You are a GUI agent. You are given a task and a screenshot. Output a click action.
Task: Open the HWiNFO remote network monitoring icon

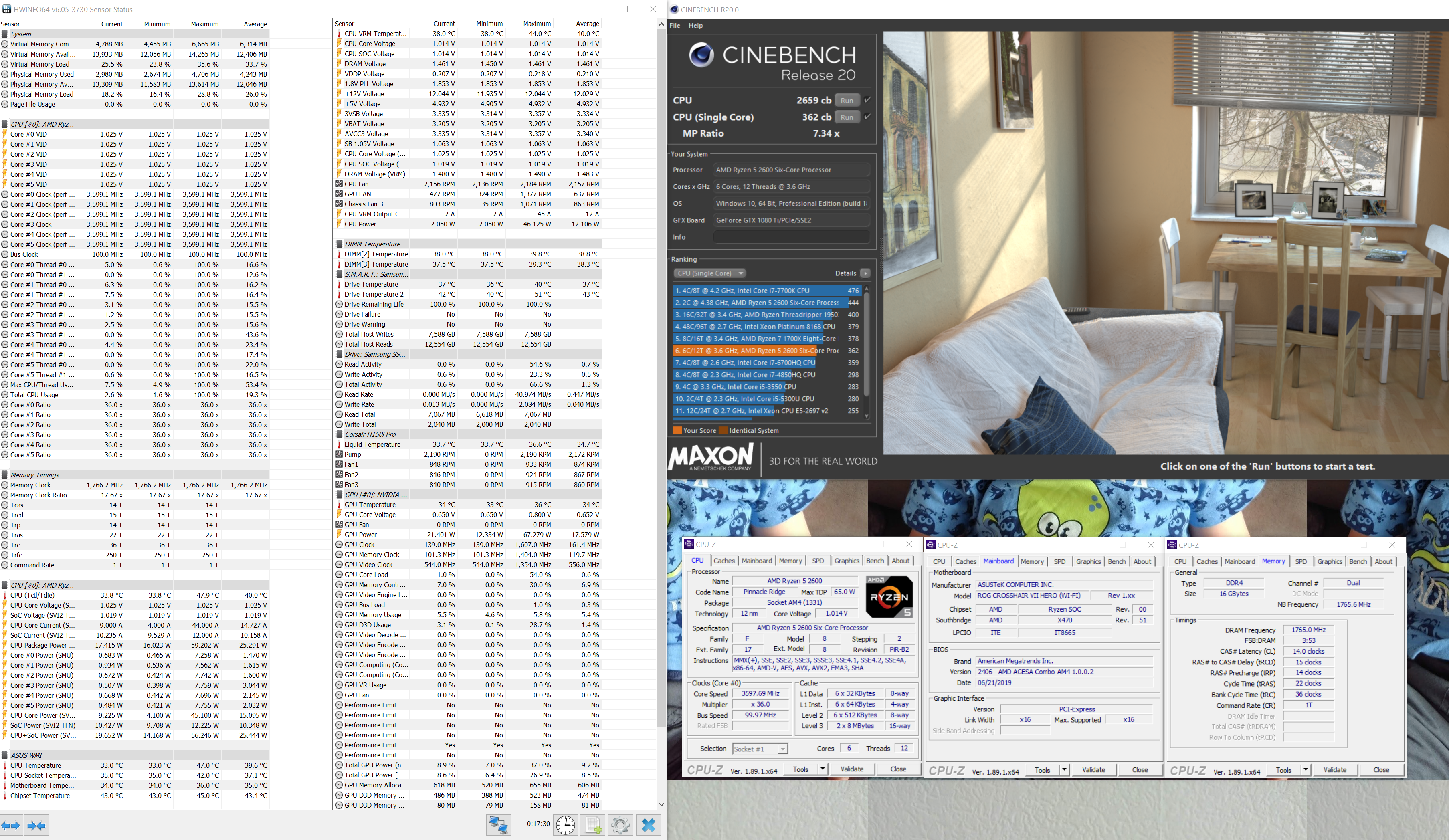pos(498,825)
